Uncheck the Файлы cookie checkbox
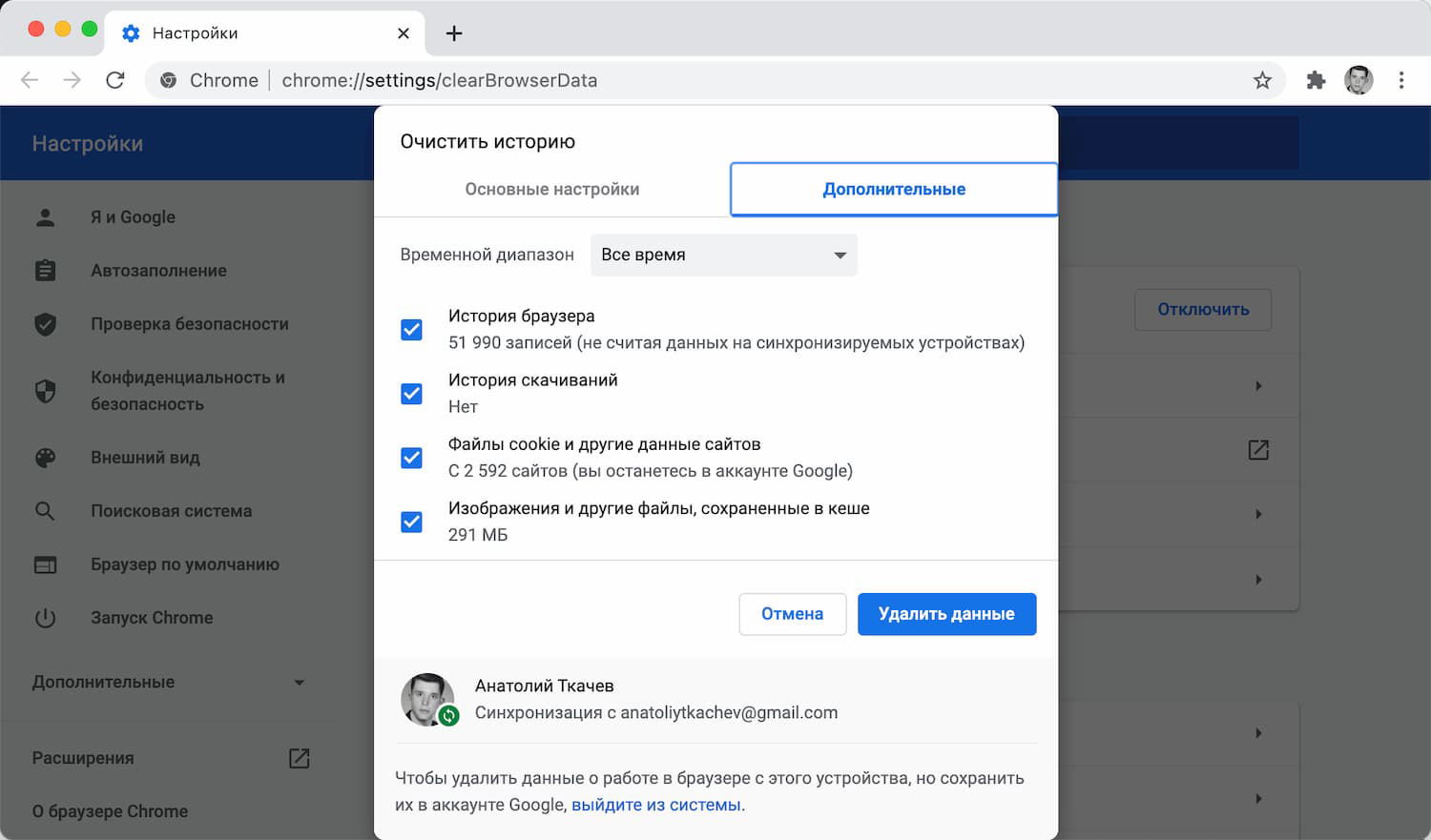This screenshot has width=1431, height=840. point(411,458)
